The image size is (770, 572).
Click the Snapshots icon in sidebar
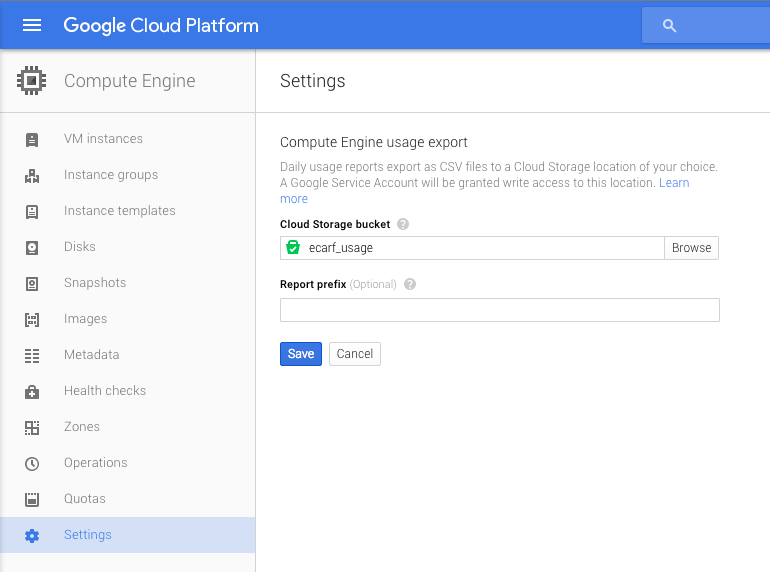[x=32, y=283]
